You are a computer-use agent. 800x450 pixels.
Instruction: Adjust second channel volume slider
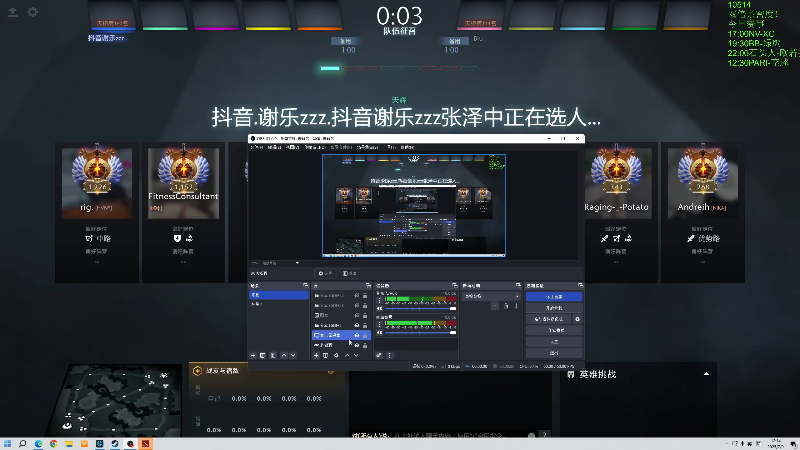(x=420, y=332)
